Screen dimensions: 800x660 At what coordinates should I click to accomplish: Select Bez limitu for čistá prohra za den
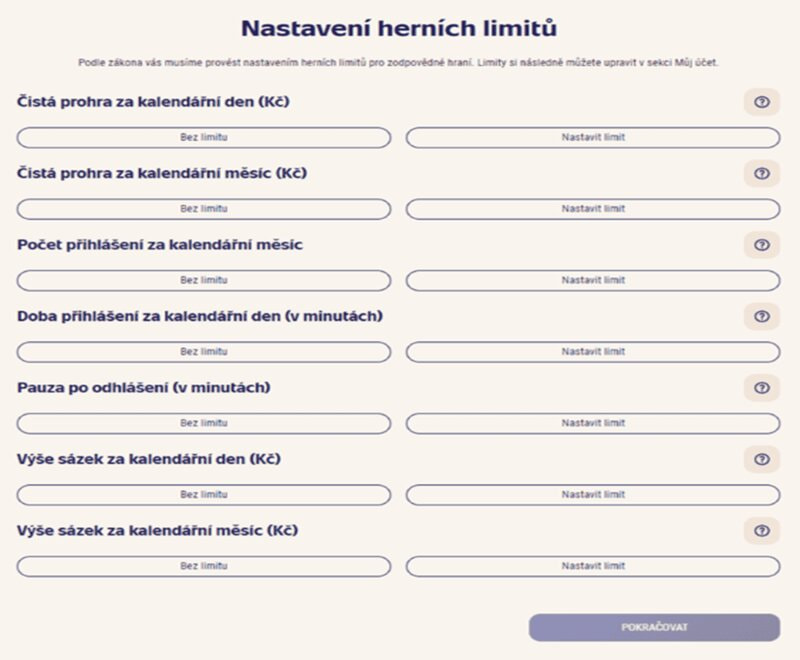(204, 137)
